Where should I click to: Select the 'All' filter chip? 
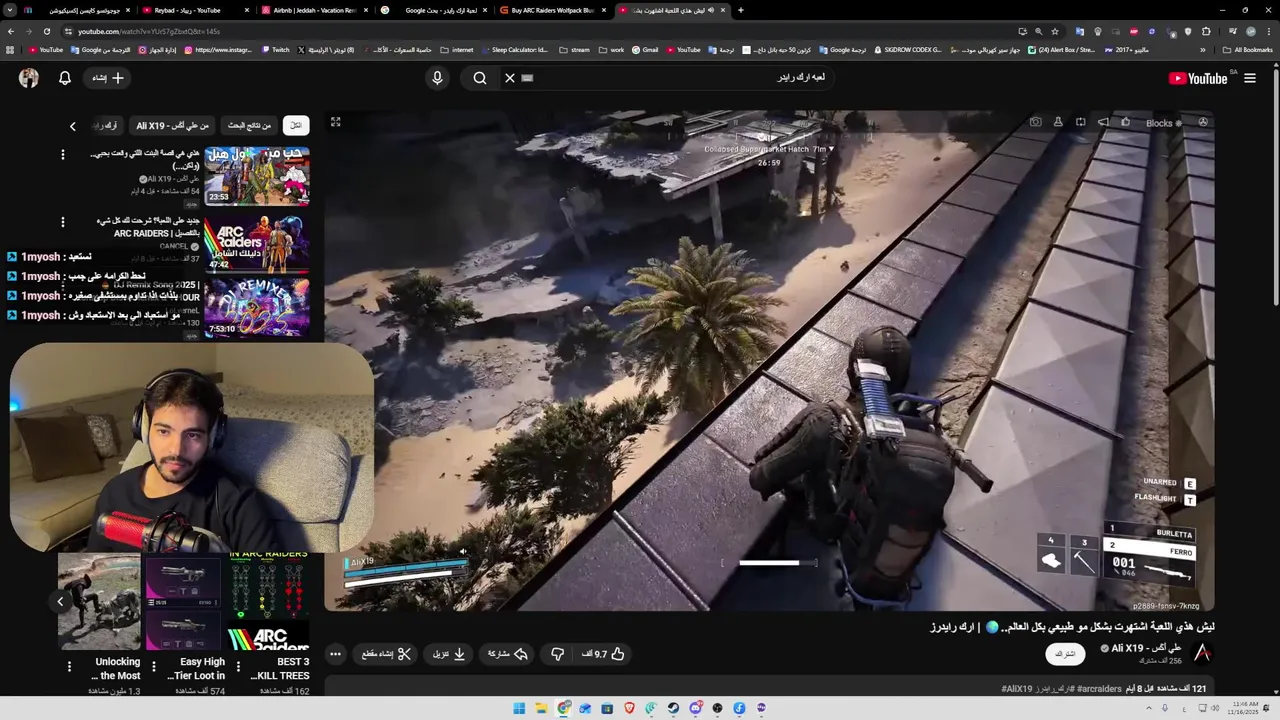coord(295,125)
